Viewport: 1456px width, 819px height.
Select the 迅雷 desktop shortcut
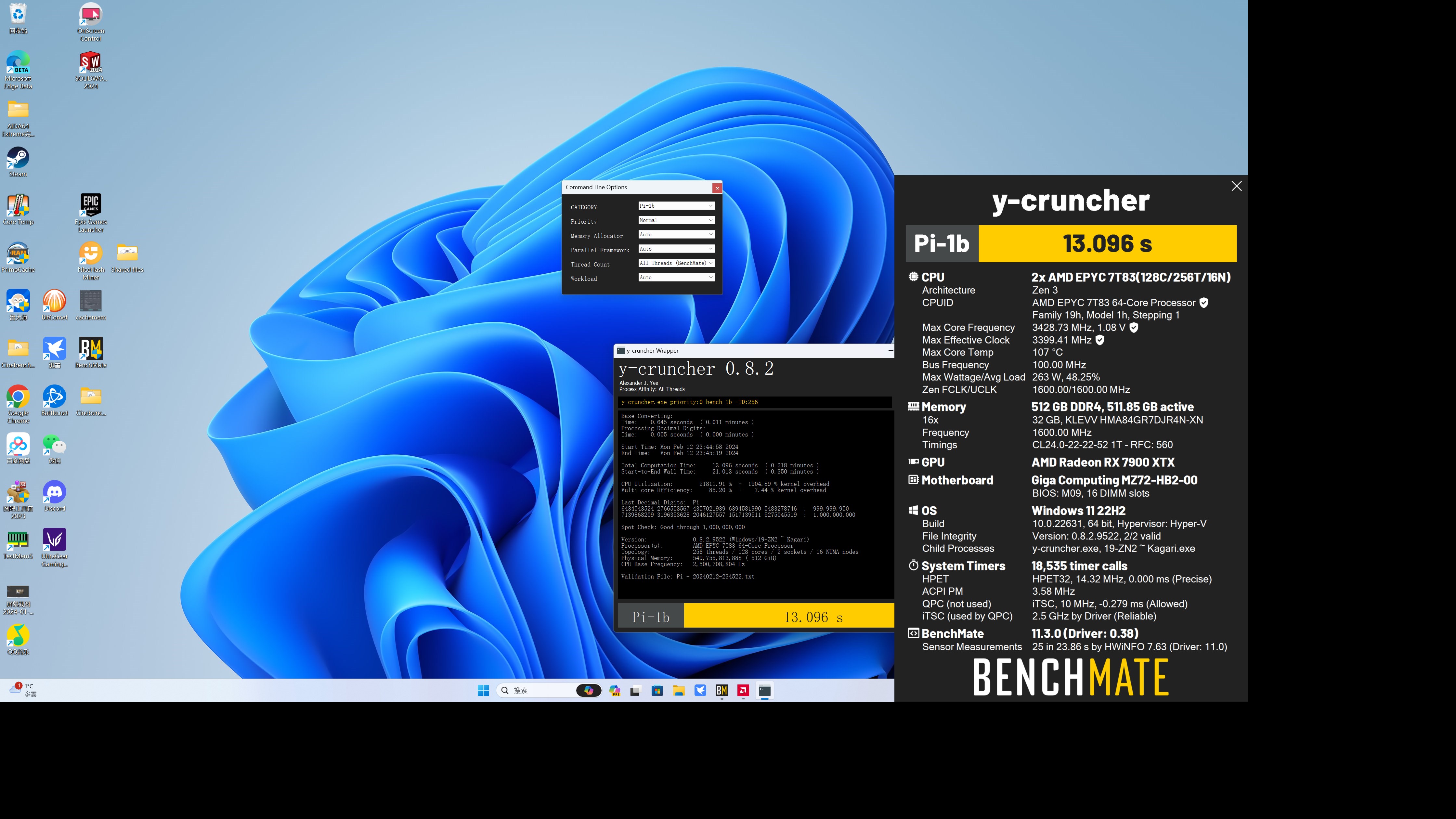point(54,353)
